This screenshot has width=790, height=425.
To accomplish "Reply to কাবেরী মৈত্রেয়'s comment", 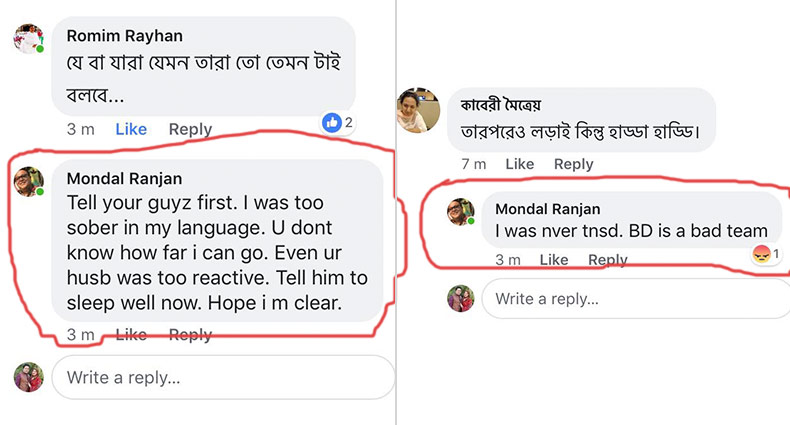I will pyautogui.click(x=574, y=164).
